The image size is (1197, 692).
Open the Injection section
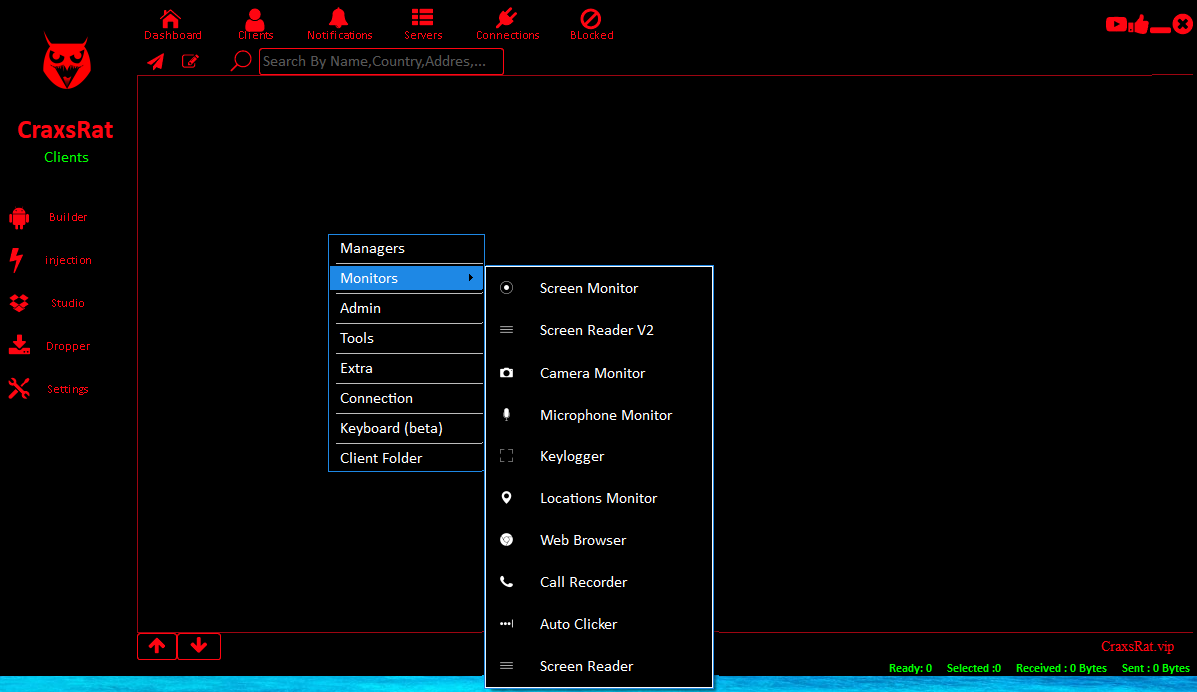[x=68, y=260]
